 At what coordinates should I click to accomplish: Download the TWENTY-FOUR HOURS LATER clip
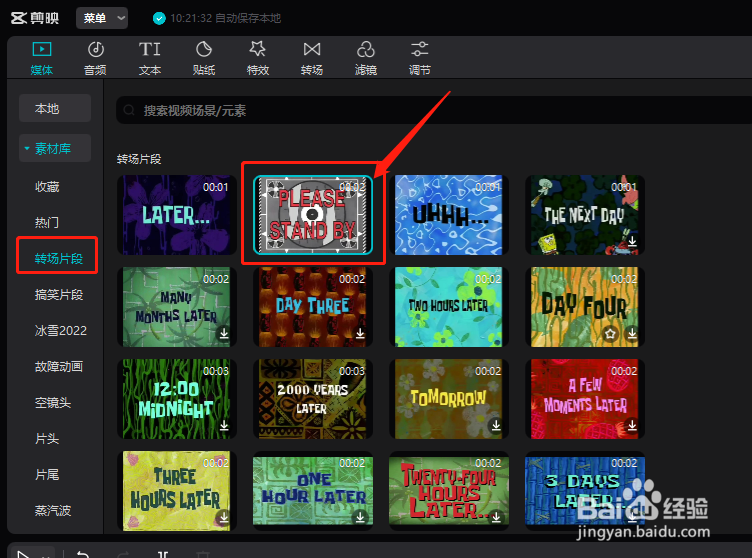tap(496, 517)
